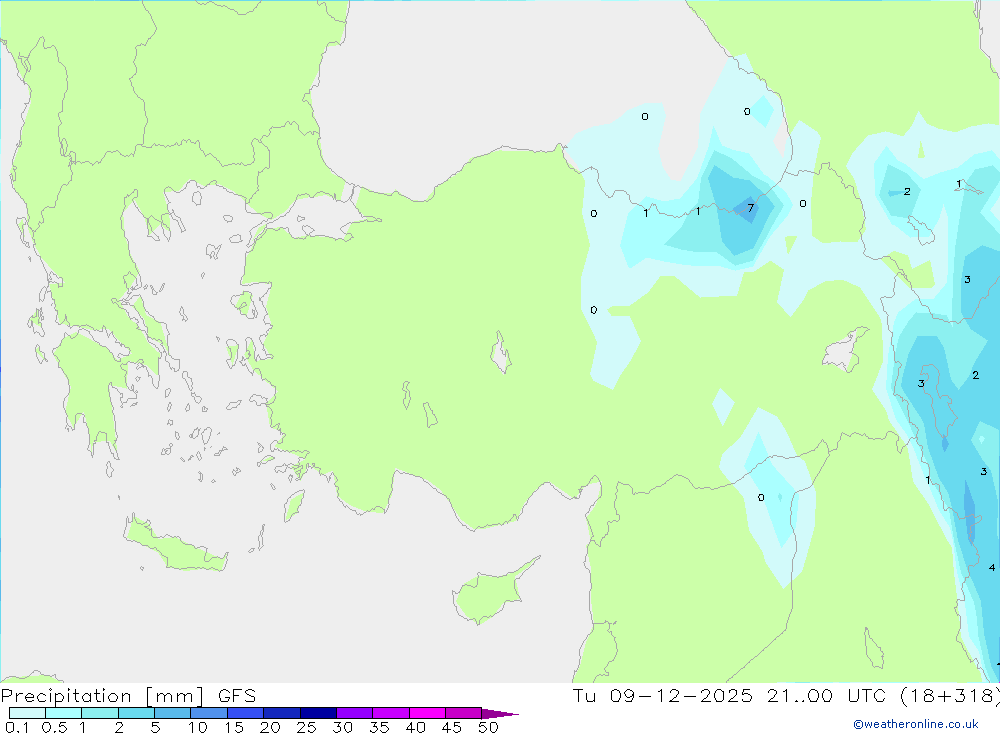Click the legend arrow tip above 50 mm
The height and width of the screenshot is (733, 1000).
click(x=500, y=713)
